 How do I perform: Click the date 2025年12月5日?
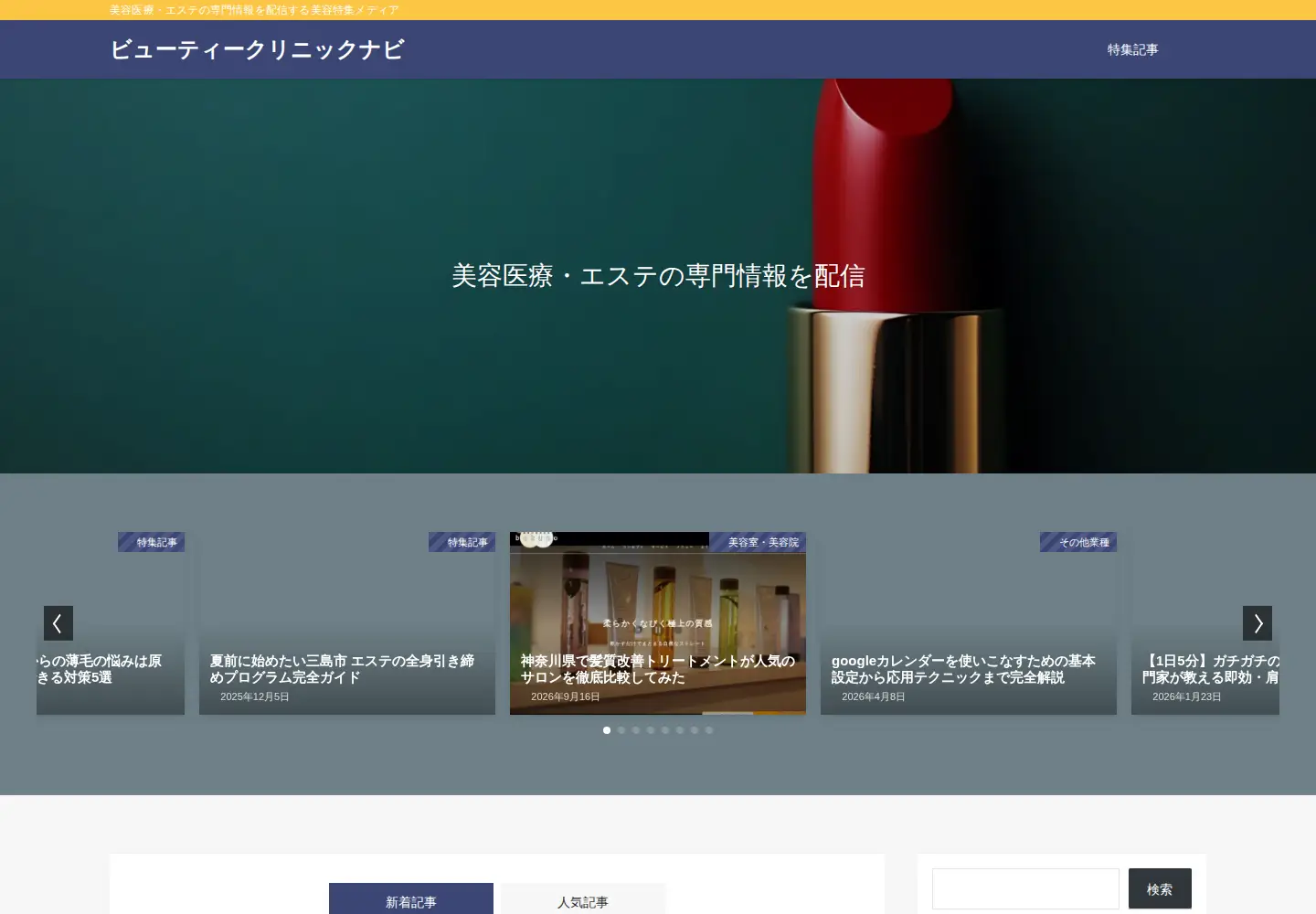tap(254, 696)
